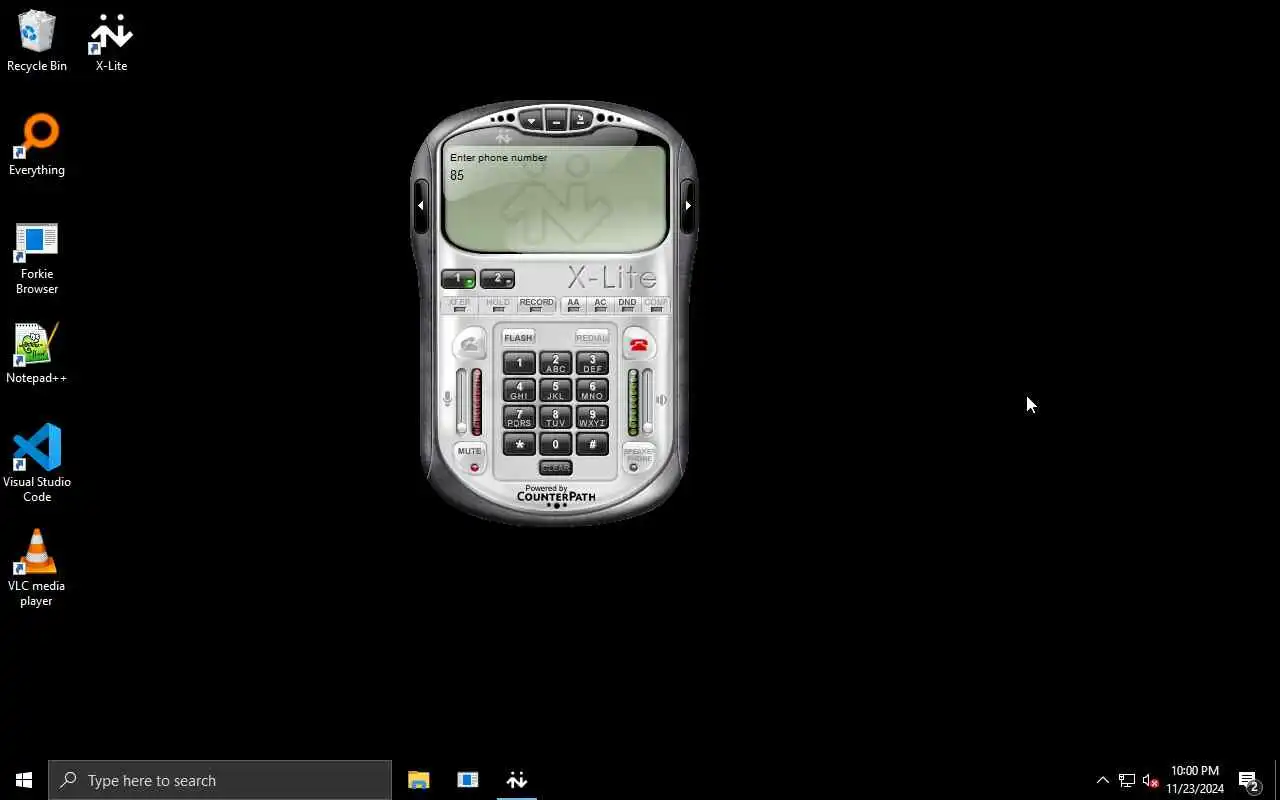Screen dimensions: 1280x800
Task: Dial keypad digit 5 JKL
Action: point(555,390)
